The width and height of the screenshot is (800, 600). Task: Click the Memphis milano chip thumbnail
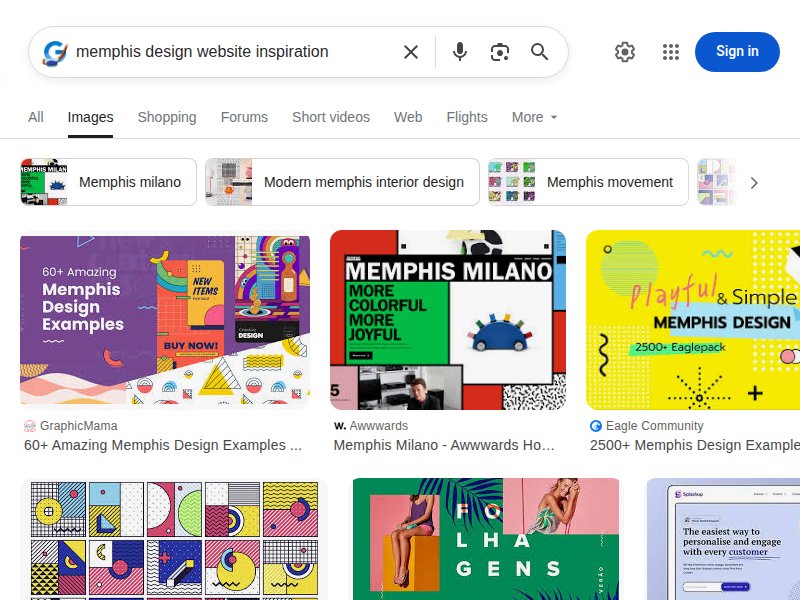tap(42, 182)
